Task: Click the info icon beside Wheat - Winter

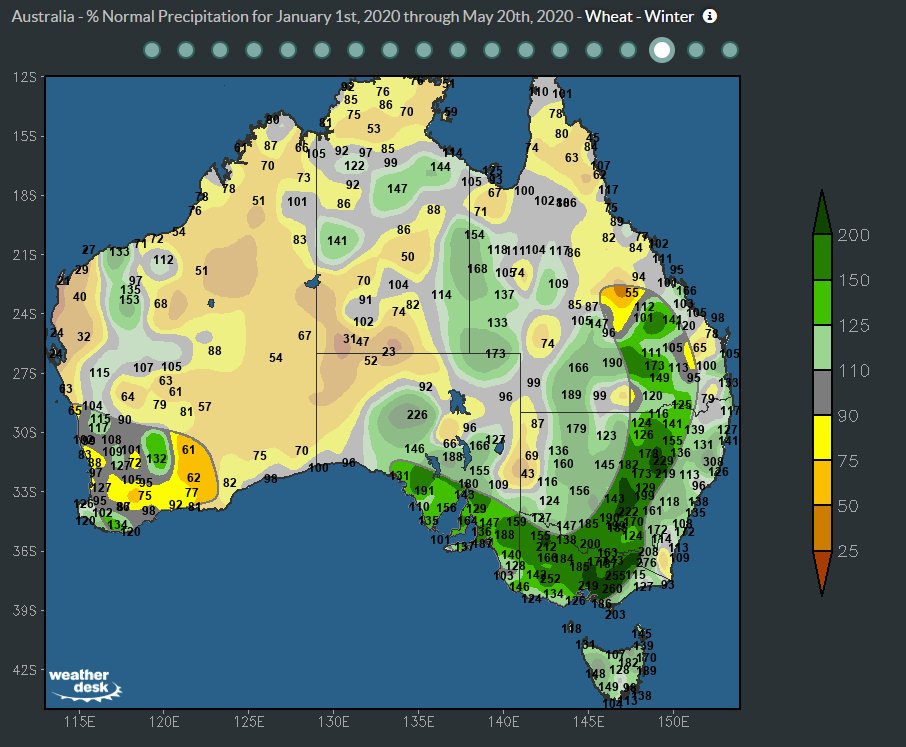Action: tap(710, 16)
